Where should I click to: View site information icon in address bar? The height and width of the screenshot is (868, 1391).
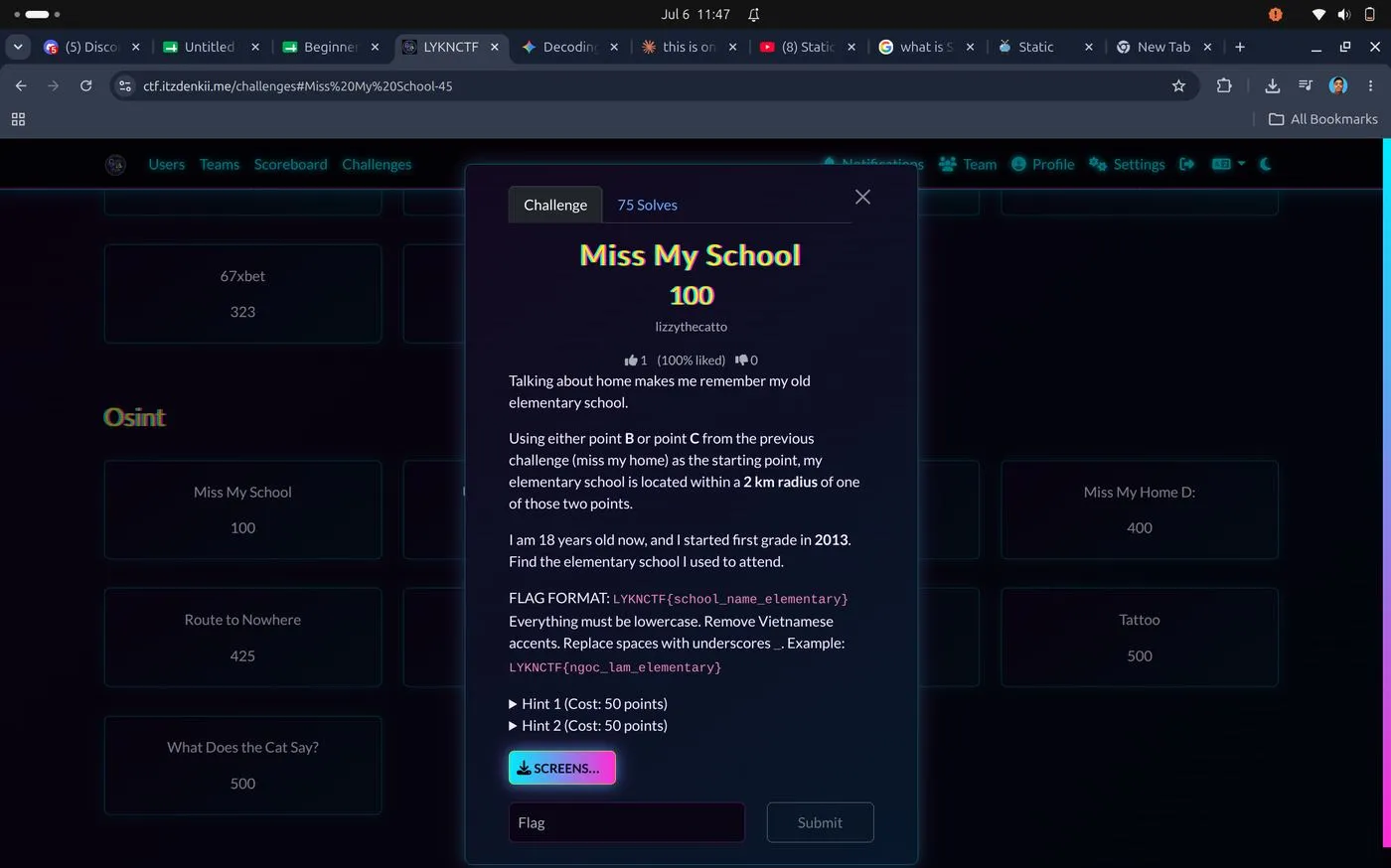(125, 86)
